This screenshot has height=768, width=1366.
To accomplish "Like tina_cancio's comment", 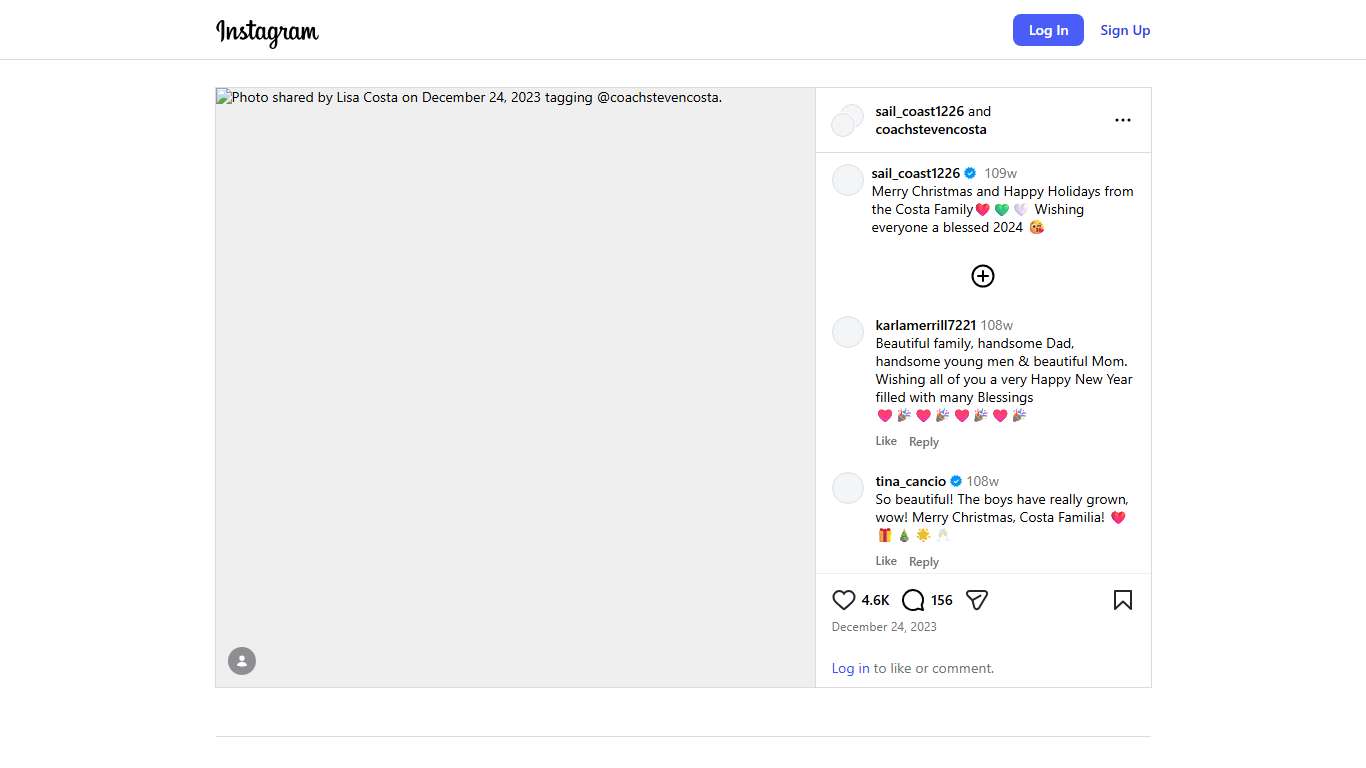I will click(886, 561).
